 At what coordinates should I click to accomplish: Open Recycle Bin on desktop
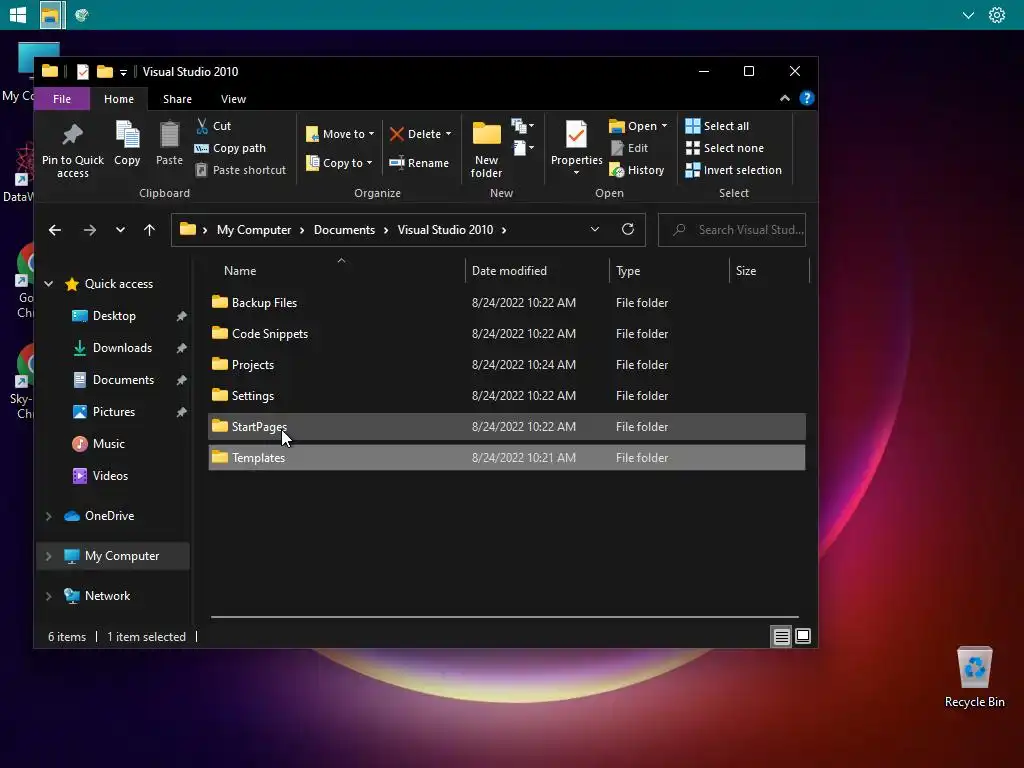pos(974,677)
